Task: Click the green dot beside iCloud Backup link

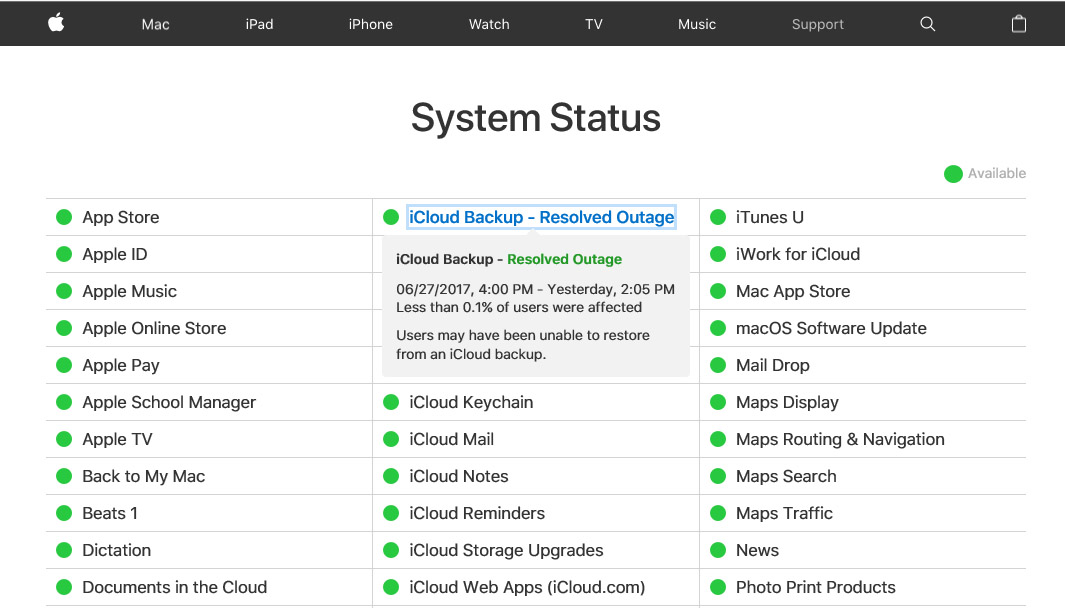Action: tap(391, 217)
